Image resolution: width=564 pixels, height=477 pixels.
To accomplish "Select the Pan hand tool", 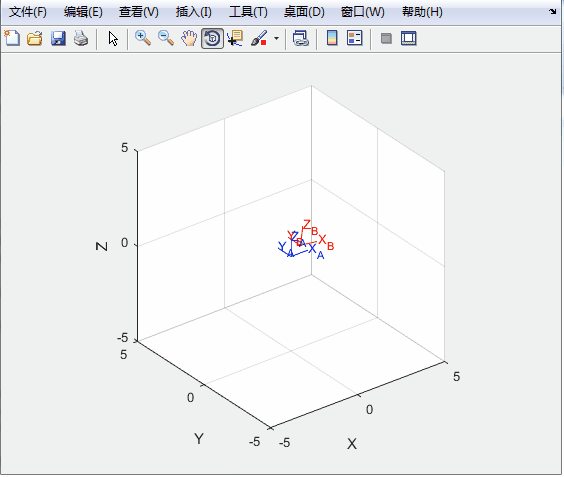I will (x=189, y=38).
